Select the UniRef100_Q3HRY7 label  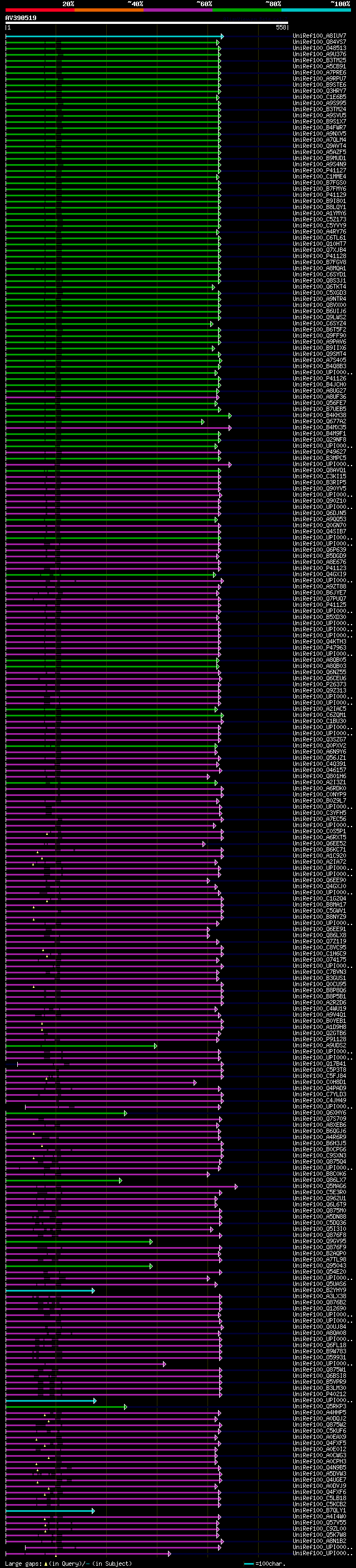[319, 91]
